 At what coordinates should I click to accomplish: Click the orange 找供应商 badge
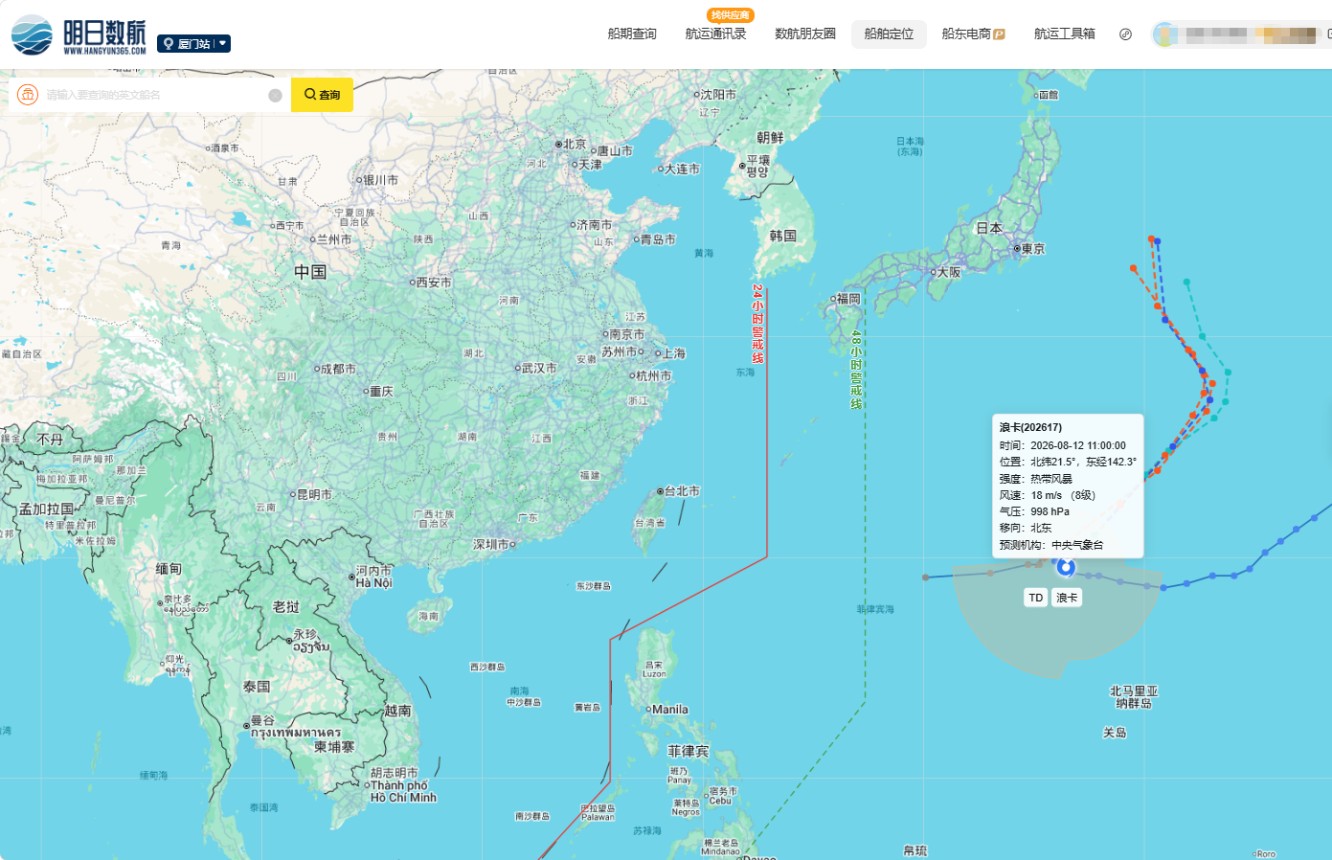[x=730, y=15]
